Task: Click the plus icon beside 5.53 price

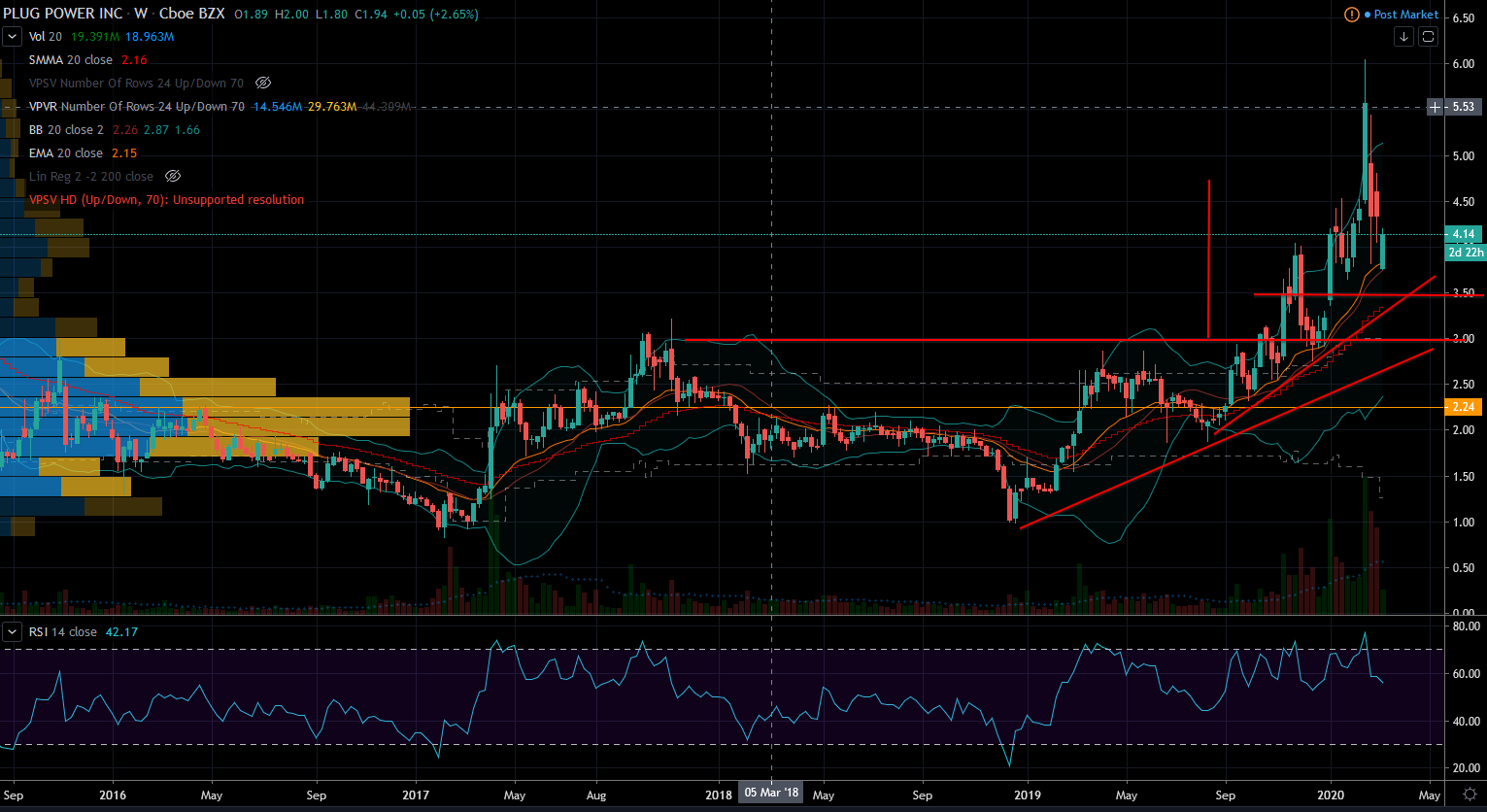Action: click(x=1435, y=106)
